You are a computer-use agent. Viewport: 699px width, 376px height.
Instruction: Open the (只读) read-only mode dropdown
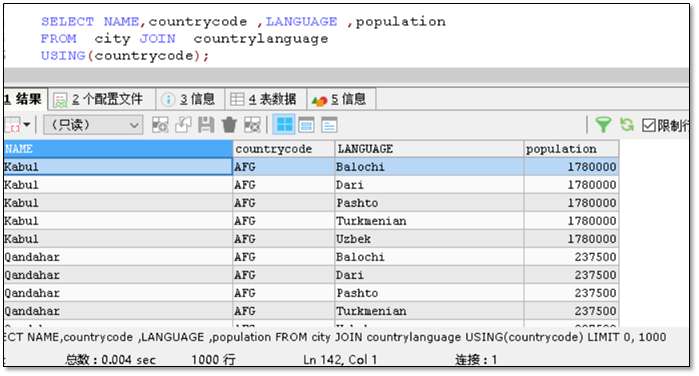point(93,125)
